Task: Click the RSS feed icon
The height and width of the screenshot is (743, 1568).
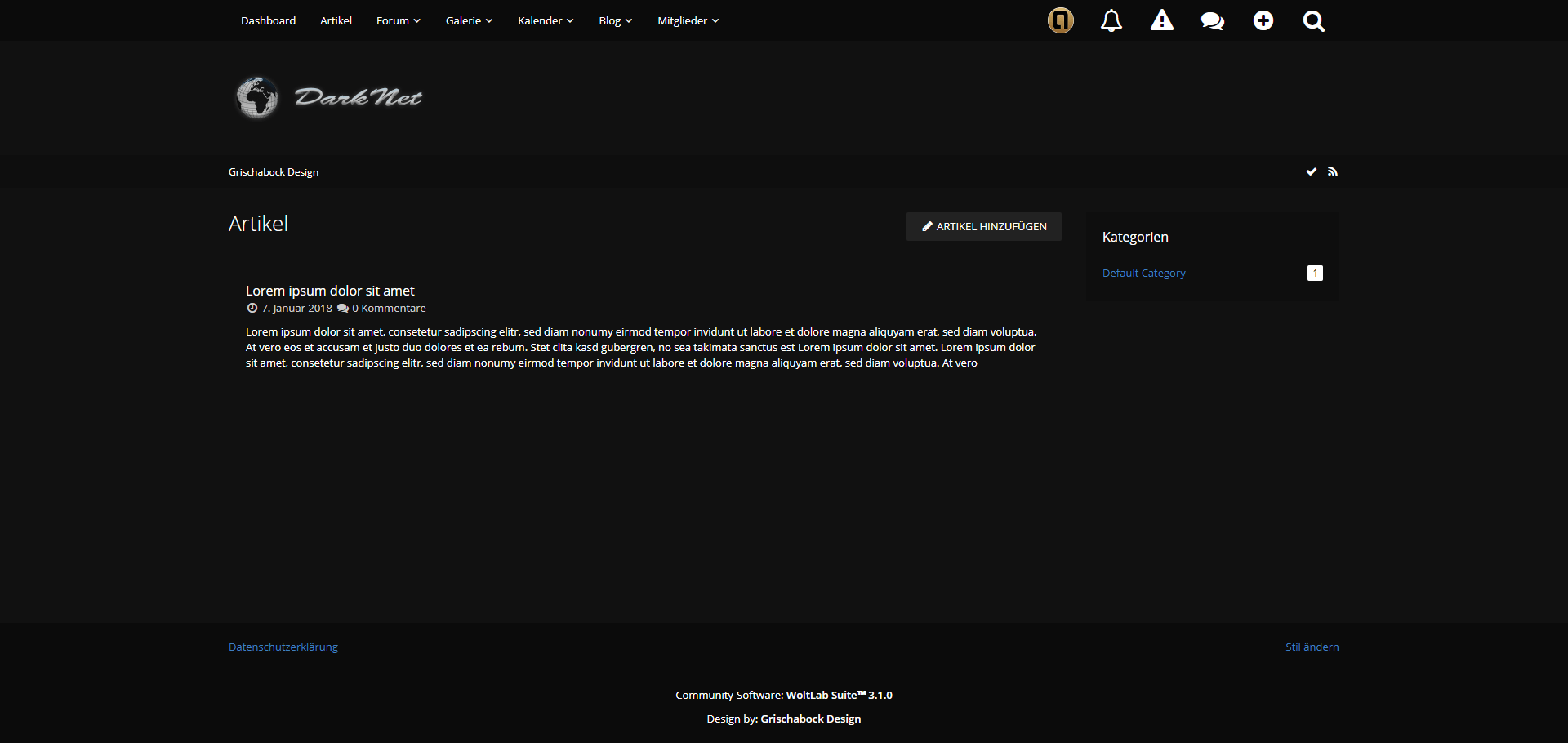Action: pyautogui.click(x=1333, y=171)
